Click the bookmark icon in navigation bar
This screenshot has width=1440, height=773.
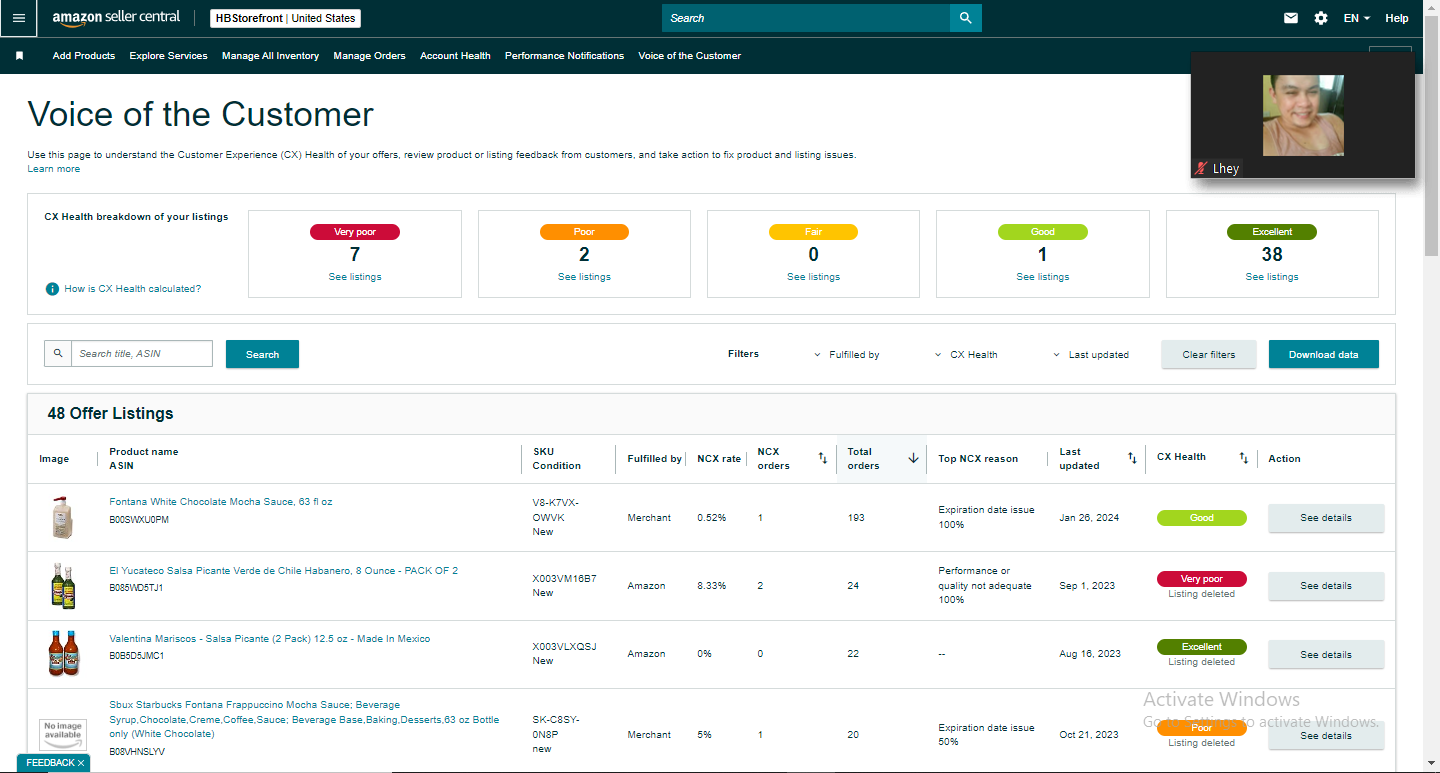click(19, 56)
